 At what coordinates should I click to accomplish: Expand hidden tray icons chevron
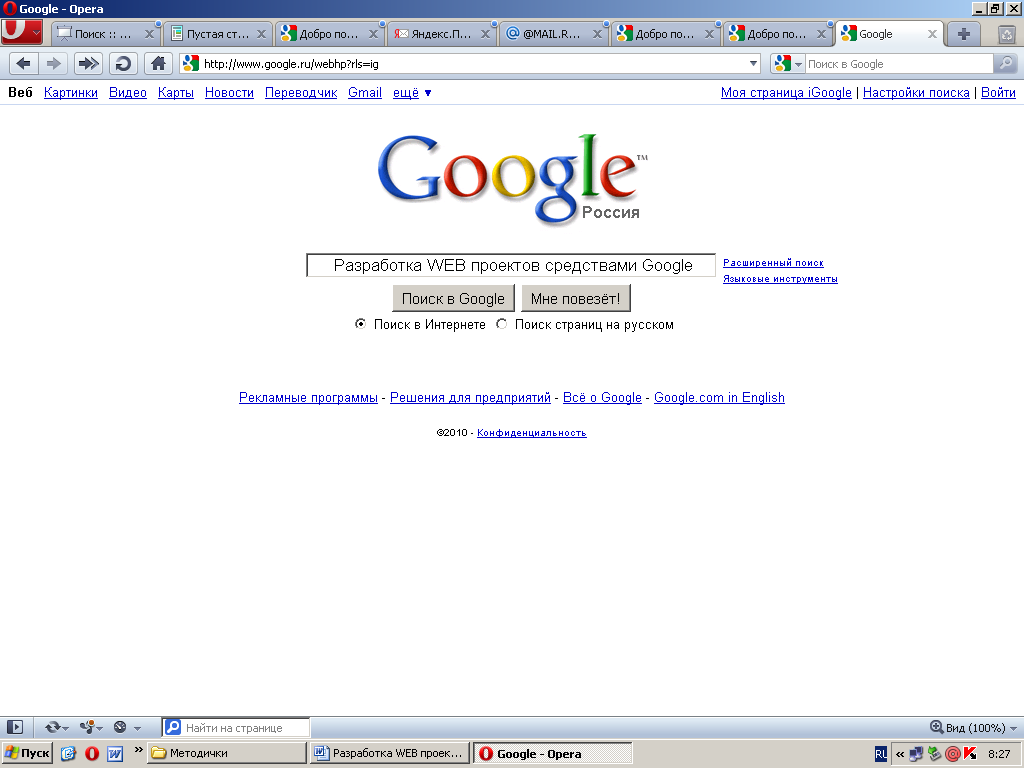point(900,754)
